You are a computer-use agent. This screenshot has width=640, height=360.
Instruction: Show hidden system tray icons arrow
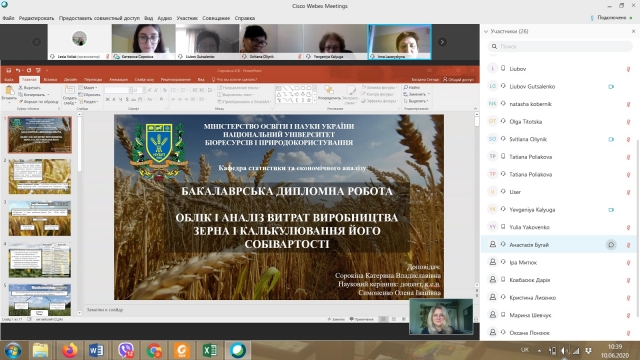[539, 351]
